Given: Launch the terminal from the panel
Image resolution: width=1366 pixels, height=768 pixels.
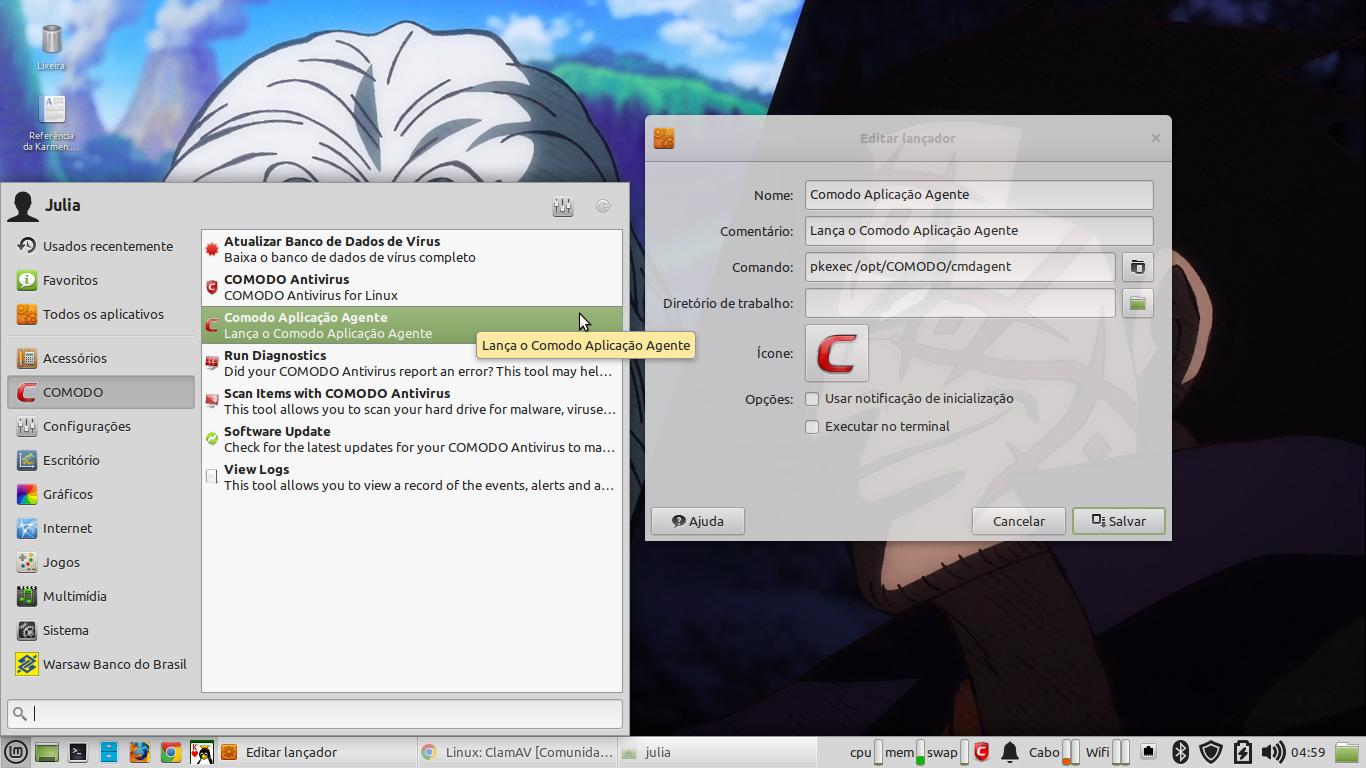Looking at the screenshot, I should pos(77,752).
